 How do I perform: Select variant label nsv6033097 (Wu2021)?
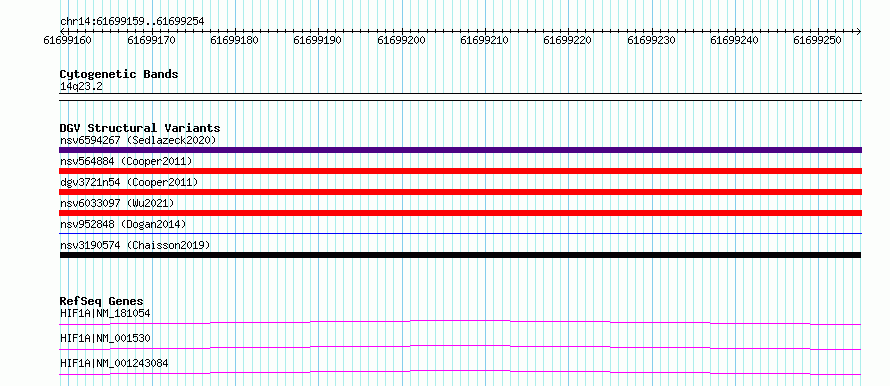click(117, 203)
